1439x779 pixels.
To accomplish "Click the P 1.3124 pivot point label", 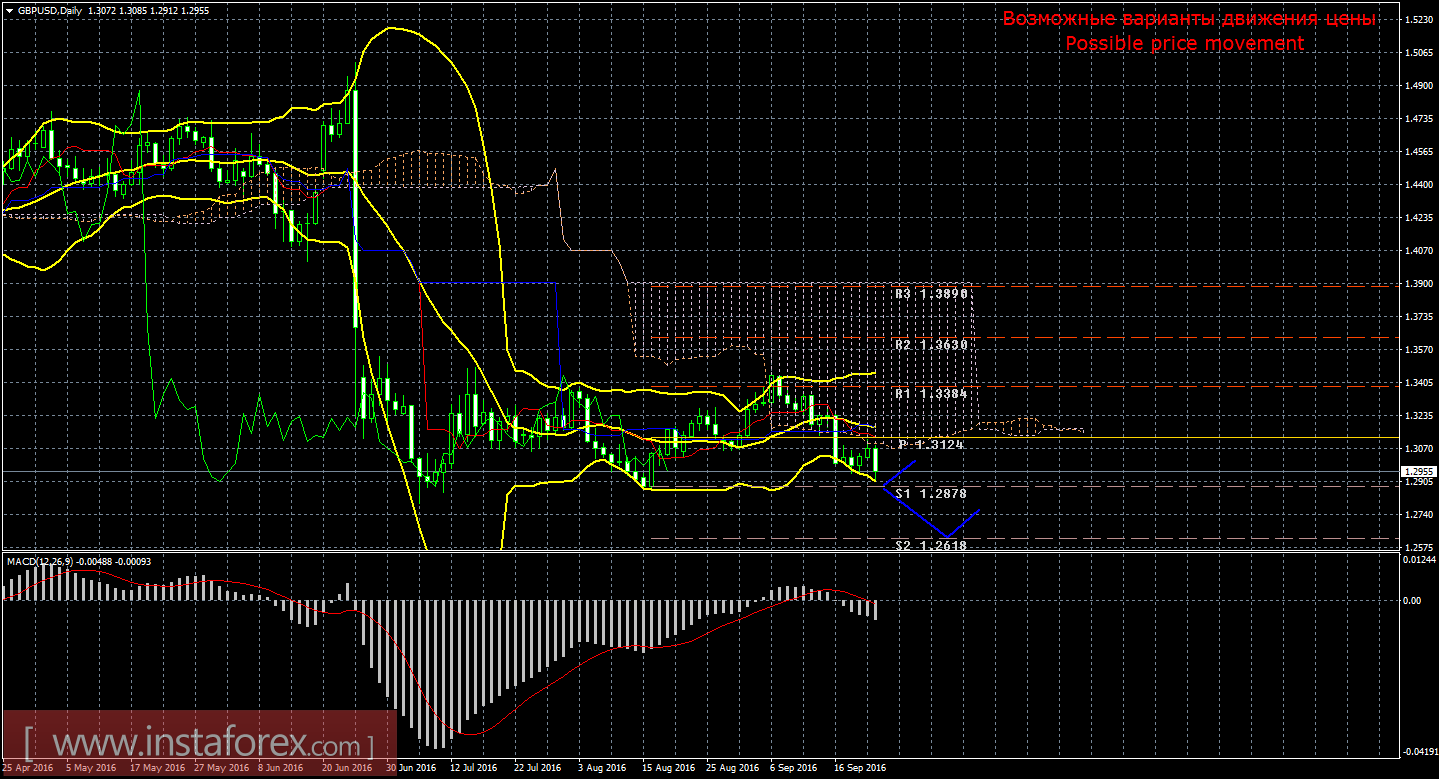I will coord(931,444).
